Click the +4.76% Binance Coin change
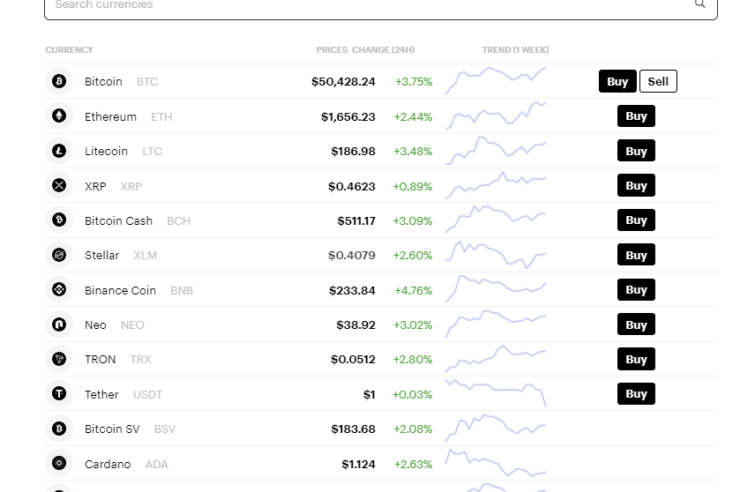Screen dimensions: 740x492 [x=413, y=291]
